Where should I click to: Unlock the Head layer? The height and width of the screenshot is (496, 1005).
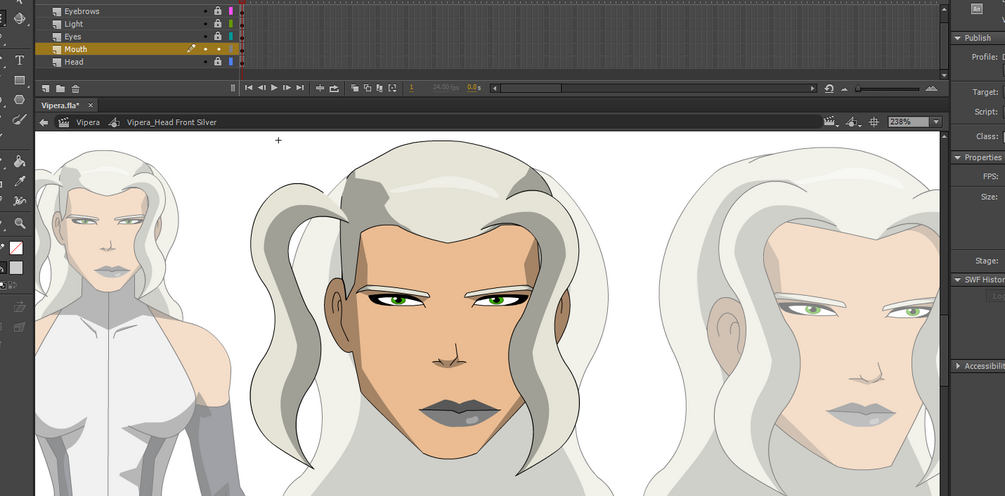pyautogui.click(x=218, y=62)
